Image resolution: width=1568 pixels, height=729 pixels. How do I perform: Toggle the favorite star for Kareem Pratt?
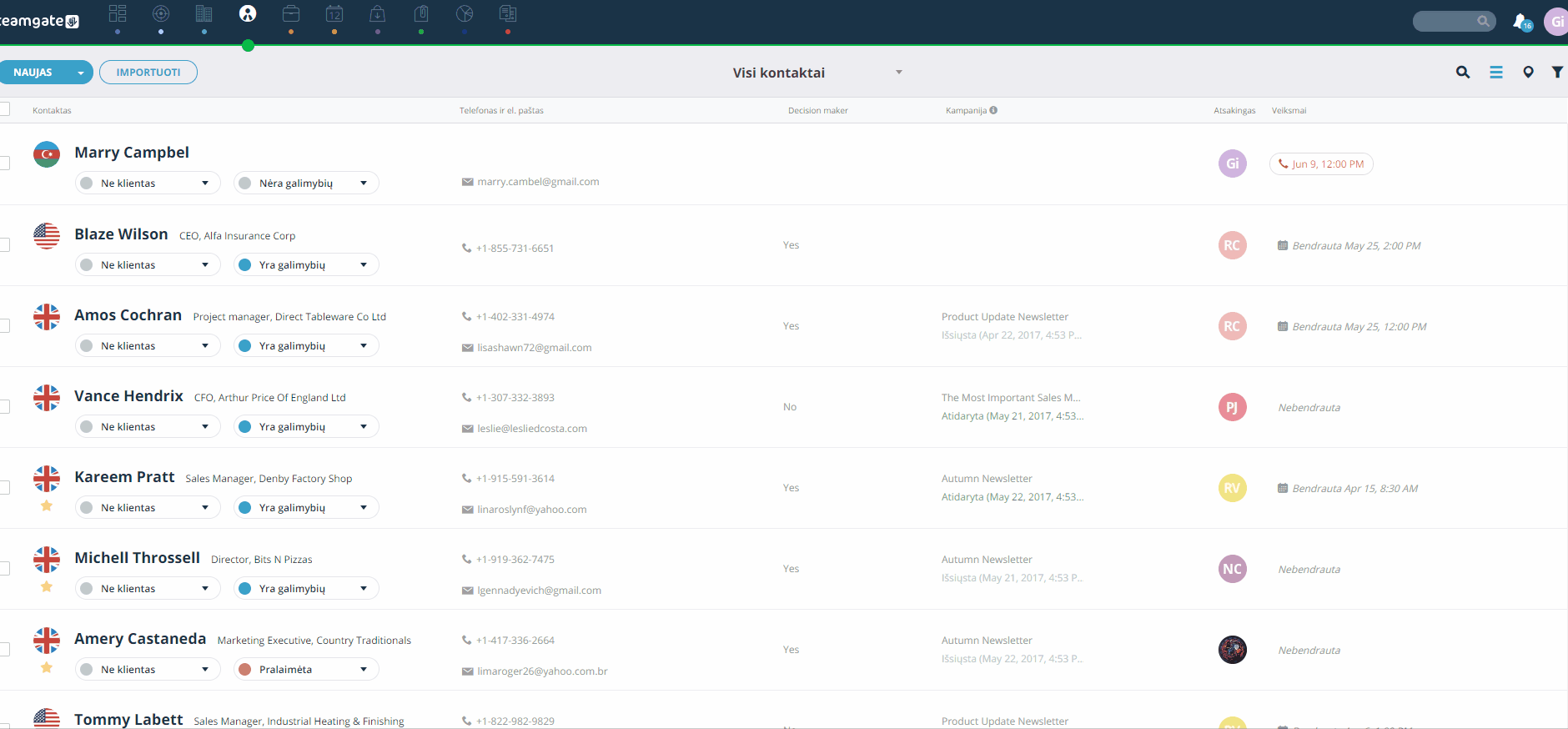[47, 505]
